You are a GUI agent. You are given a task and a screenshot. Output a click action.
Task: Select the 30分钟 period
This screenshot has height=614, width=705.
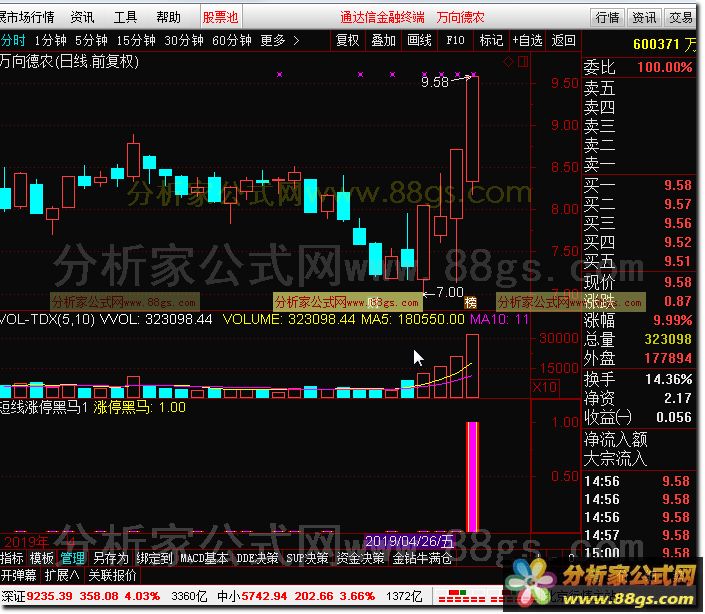183,40
